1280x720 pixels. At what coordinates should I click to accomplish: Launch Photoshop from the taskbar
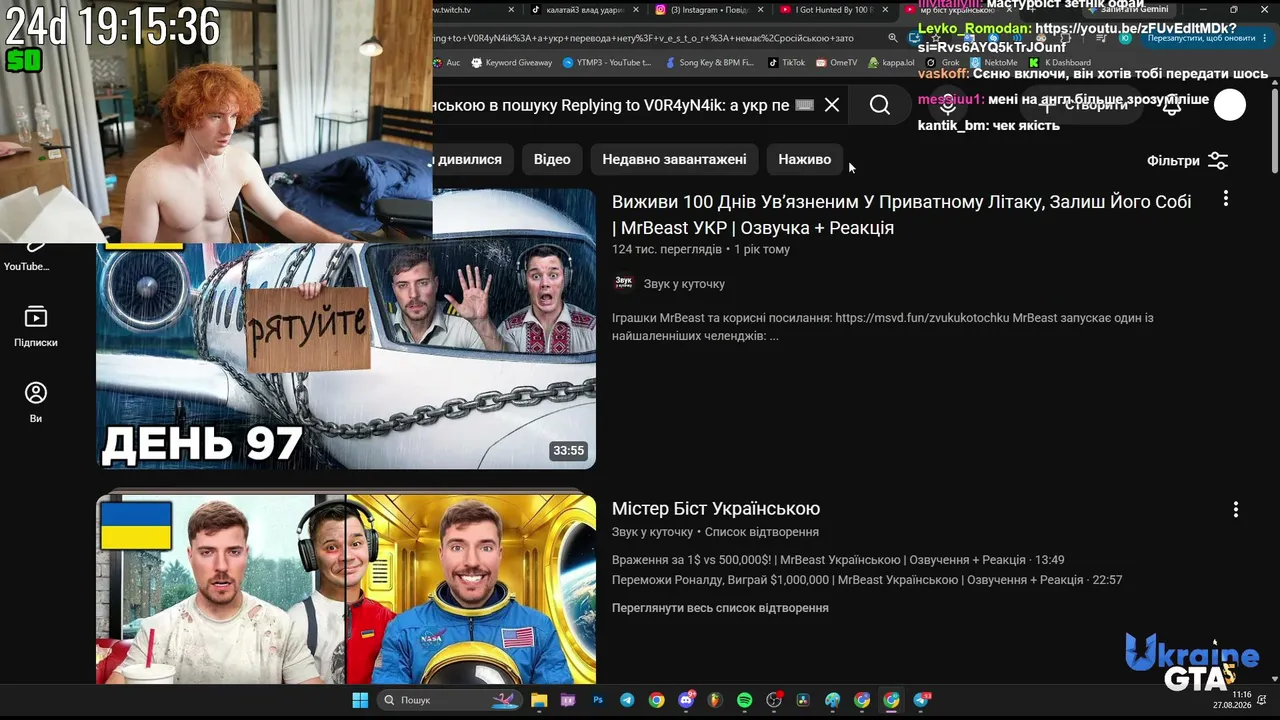click(x=598, y=700)
